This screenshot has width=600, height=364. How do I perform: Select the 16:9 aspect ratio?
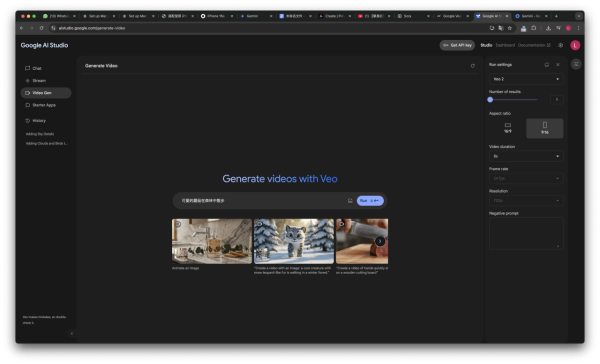507,128
